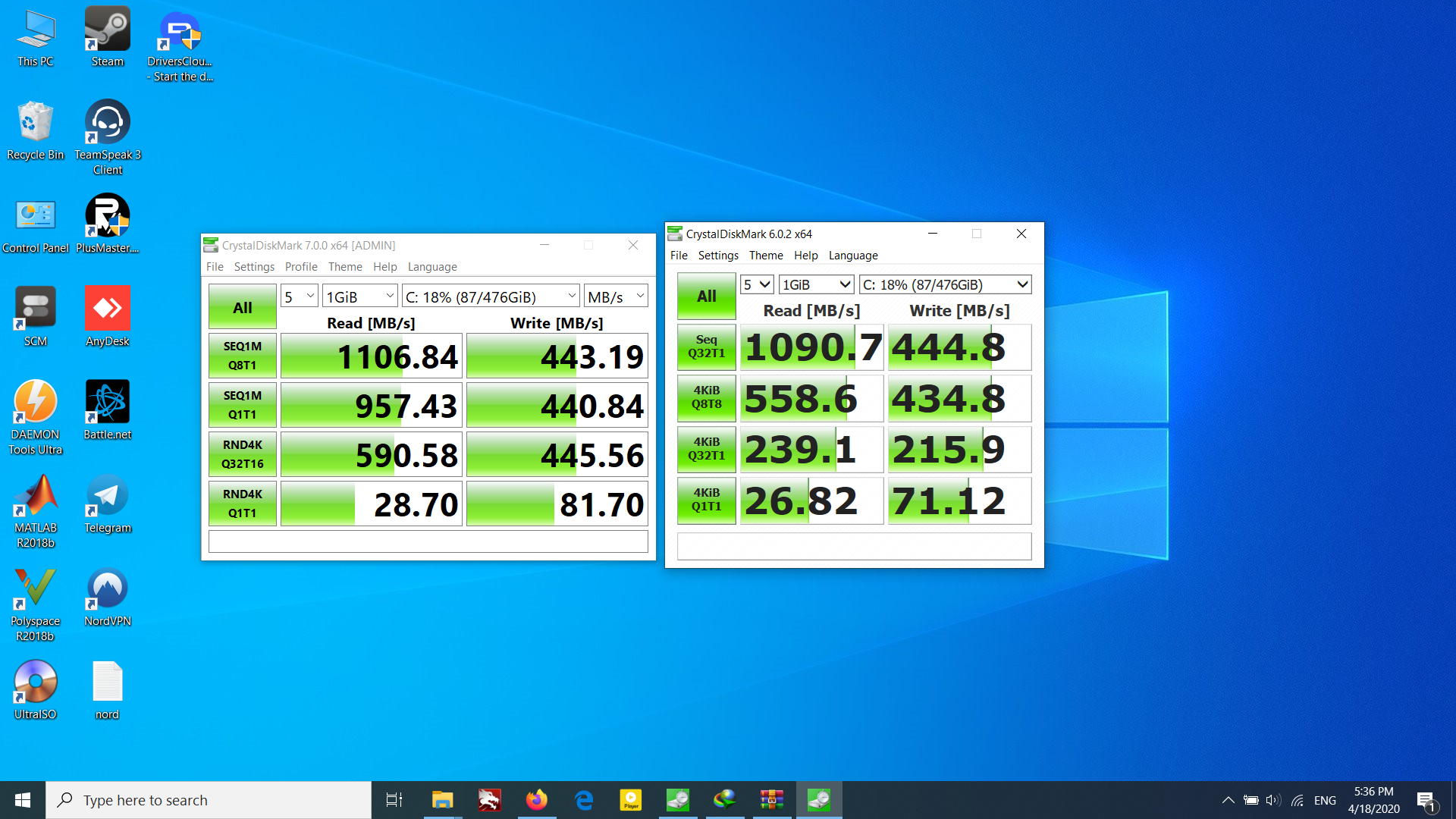Click the taskbar search box

tap(209, 800)
